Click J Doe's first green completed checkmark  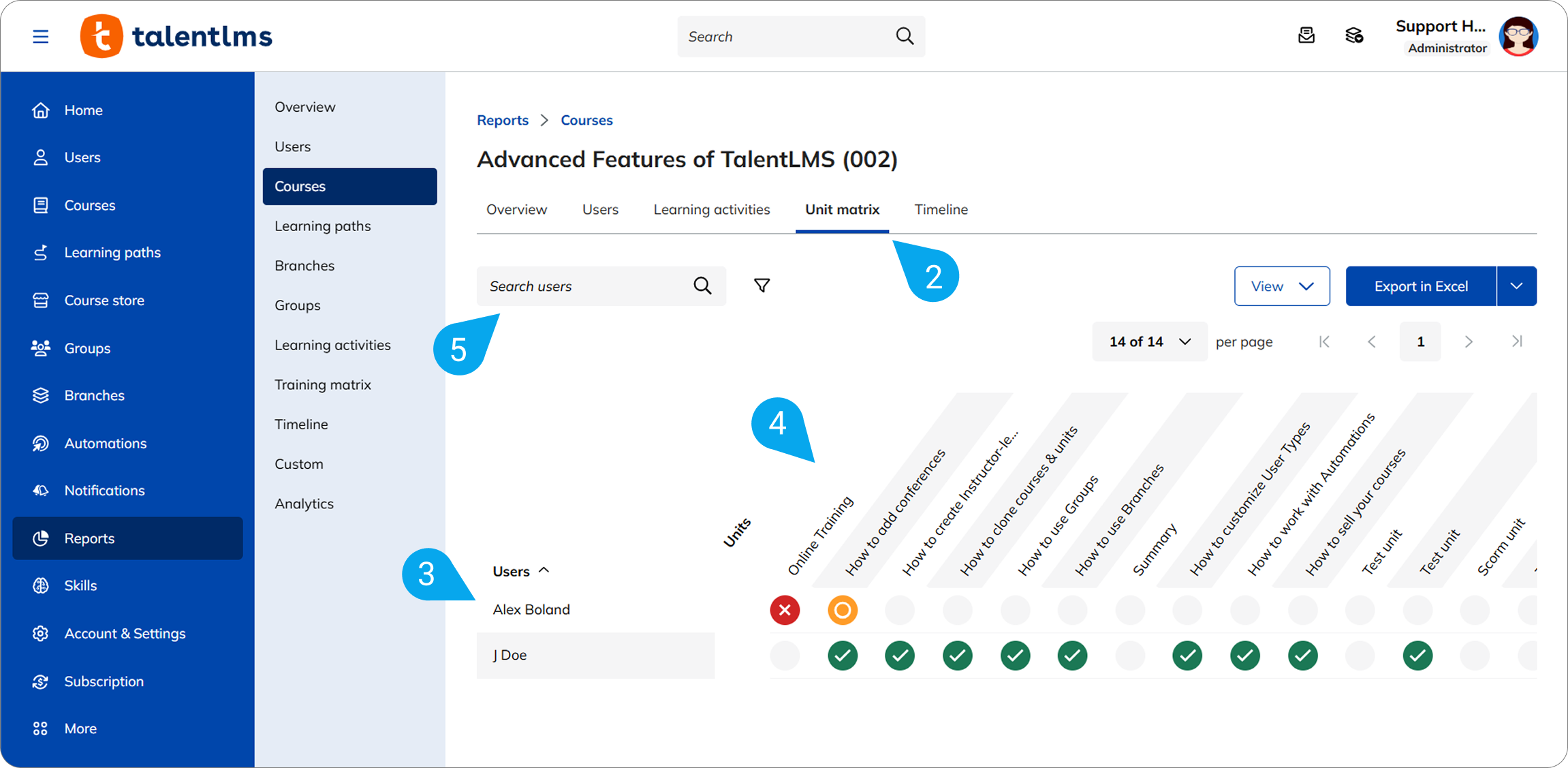pyautogui.click(x=842, y=656)
